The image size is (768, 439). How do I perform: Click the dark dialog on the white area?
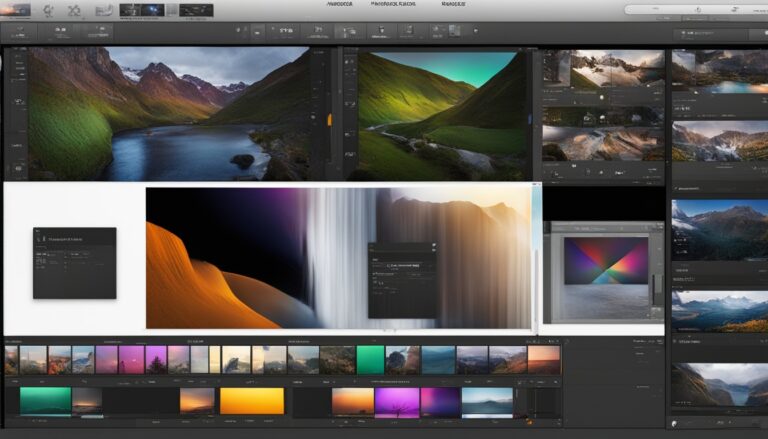pos(75,263)
